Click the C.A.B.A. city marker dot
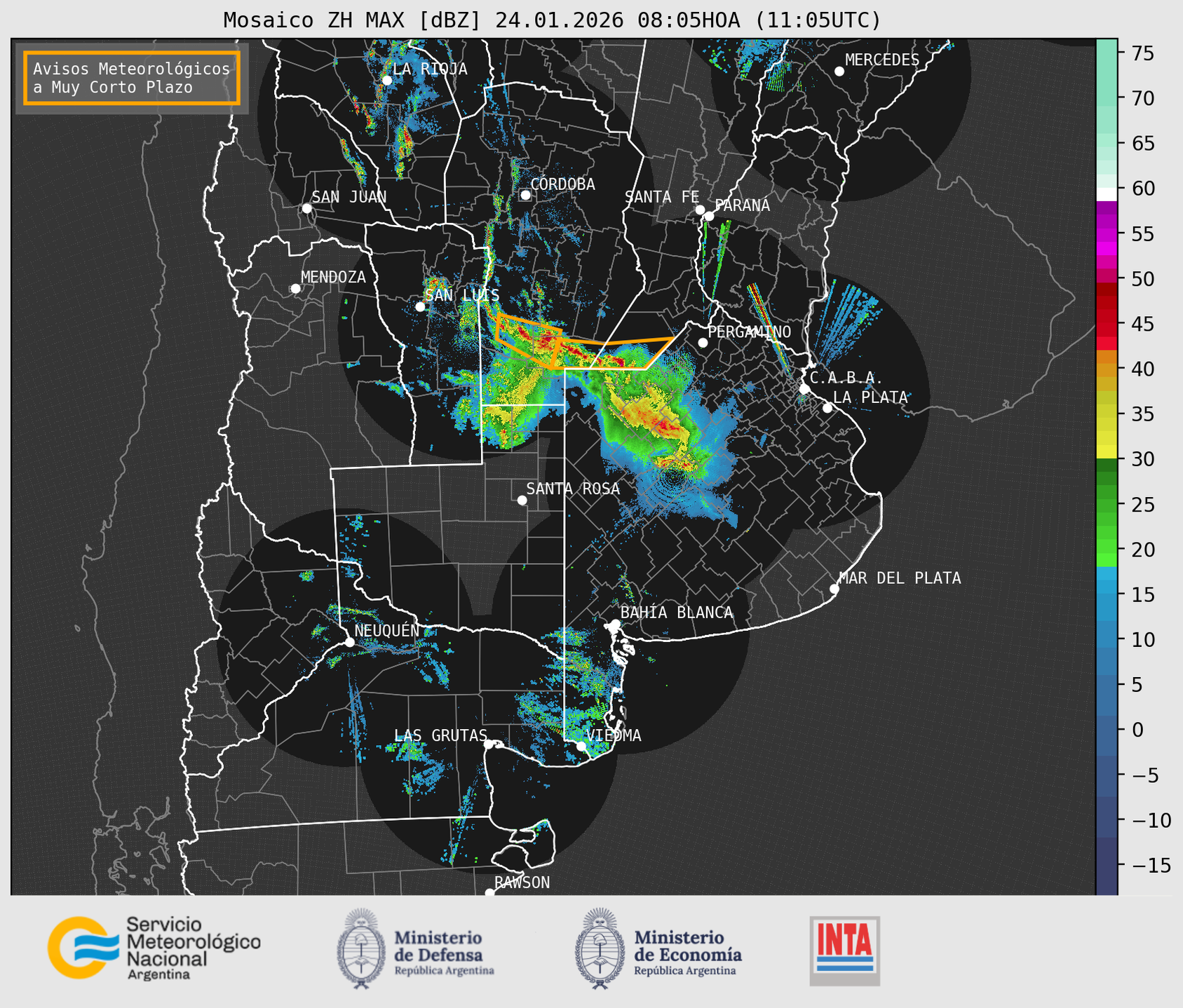 click(805, 389)
